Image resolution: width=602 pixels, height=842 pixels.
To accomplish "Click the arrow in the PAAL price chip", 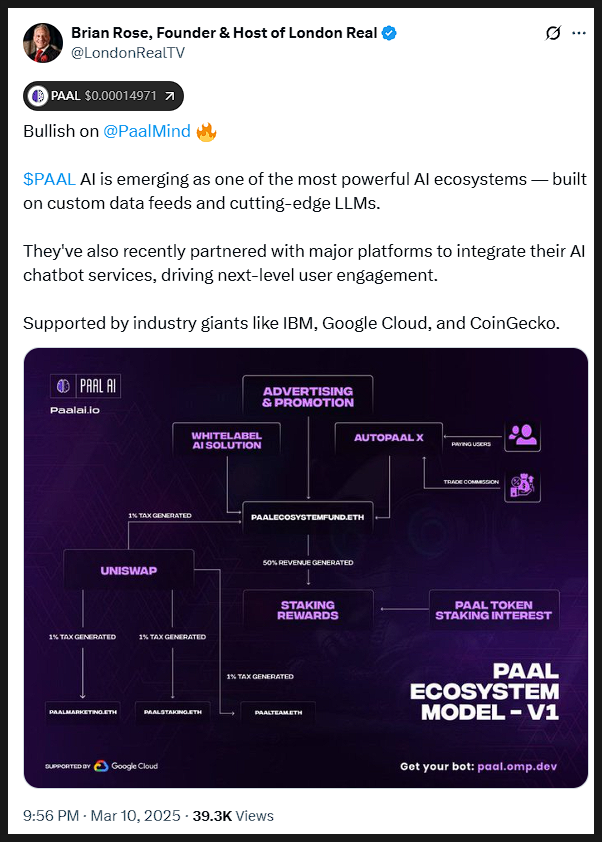I will (x=169, y=96).
